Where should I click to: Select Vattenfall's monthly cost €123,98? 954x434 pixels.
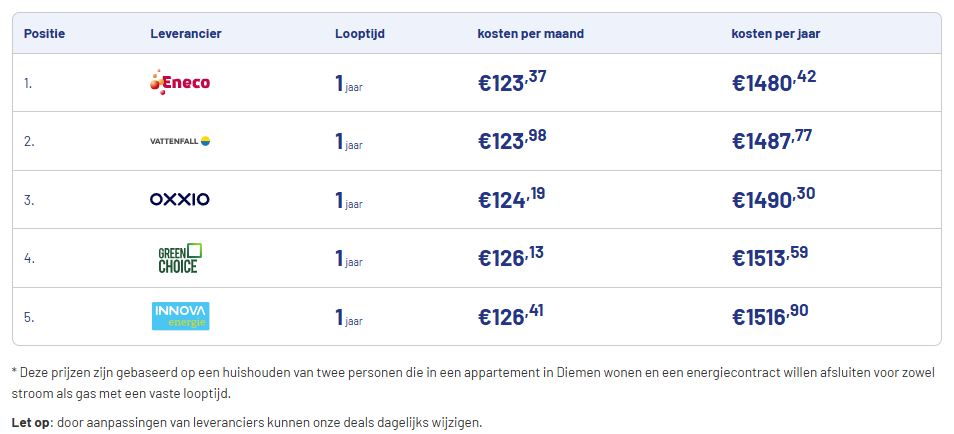point(512,141)
